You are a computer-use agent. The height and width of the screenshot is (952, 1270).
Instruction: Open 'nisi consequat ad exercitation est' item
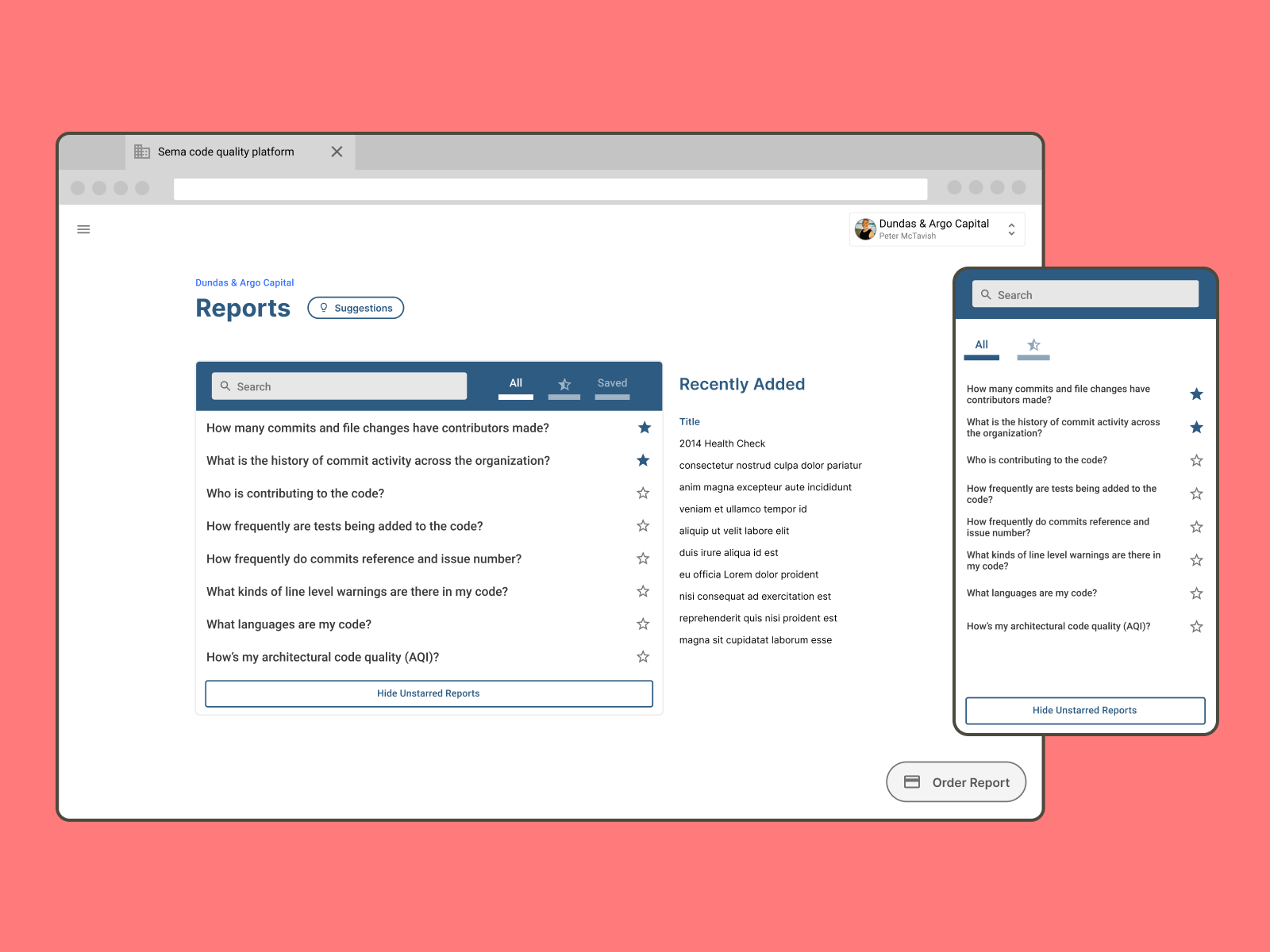[755, 597]
